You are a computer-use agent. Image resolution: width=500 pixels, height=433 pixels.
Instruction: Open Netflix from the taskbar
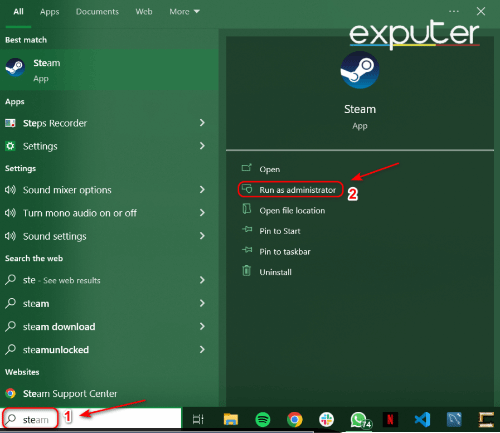[x=390, y=419]
